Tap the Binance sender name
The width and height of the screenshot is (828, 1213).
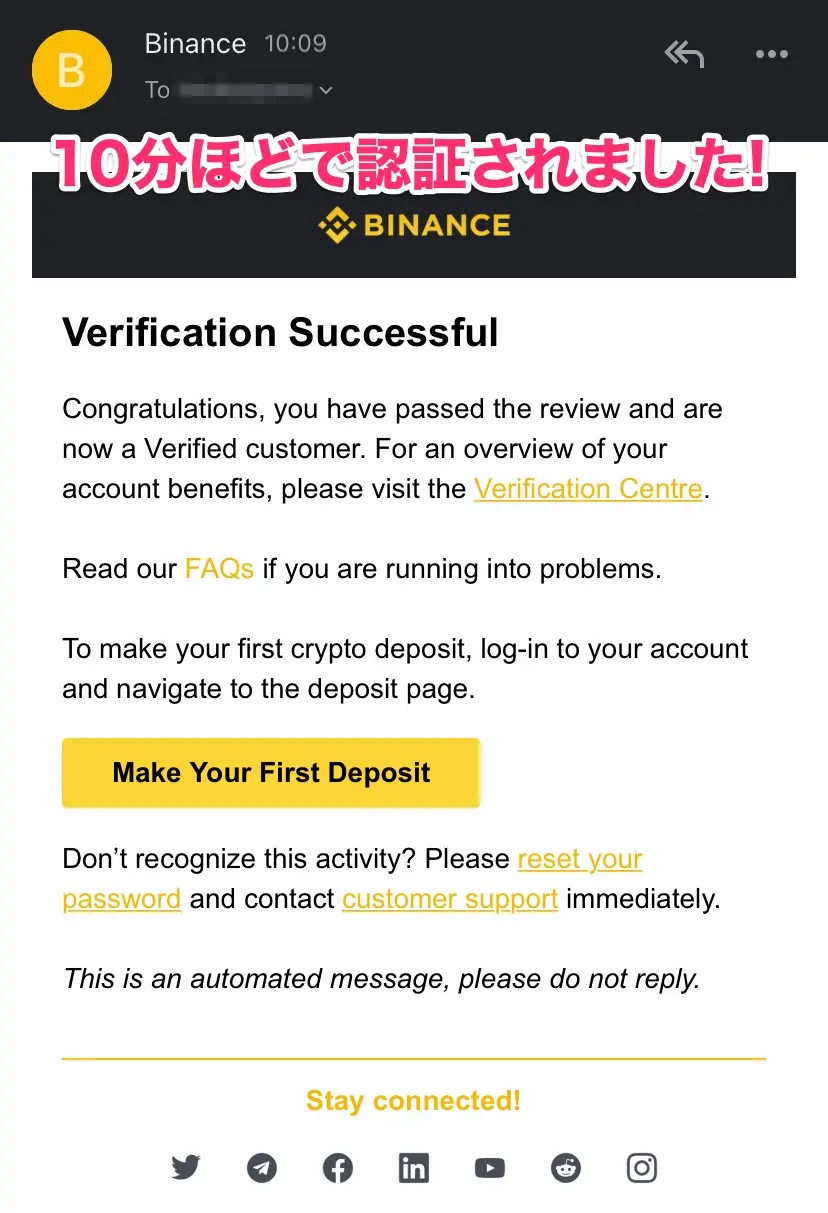pyautogui.click(x=195, y=44)
